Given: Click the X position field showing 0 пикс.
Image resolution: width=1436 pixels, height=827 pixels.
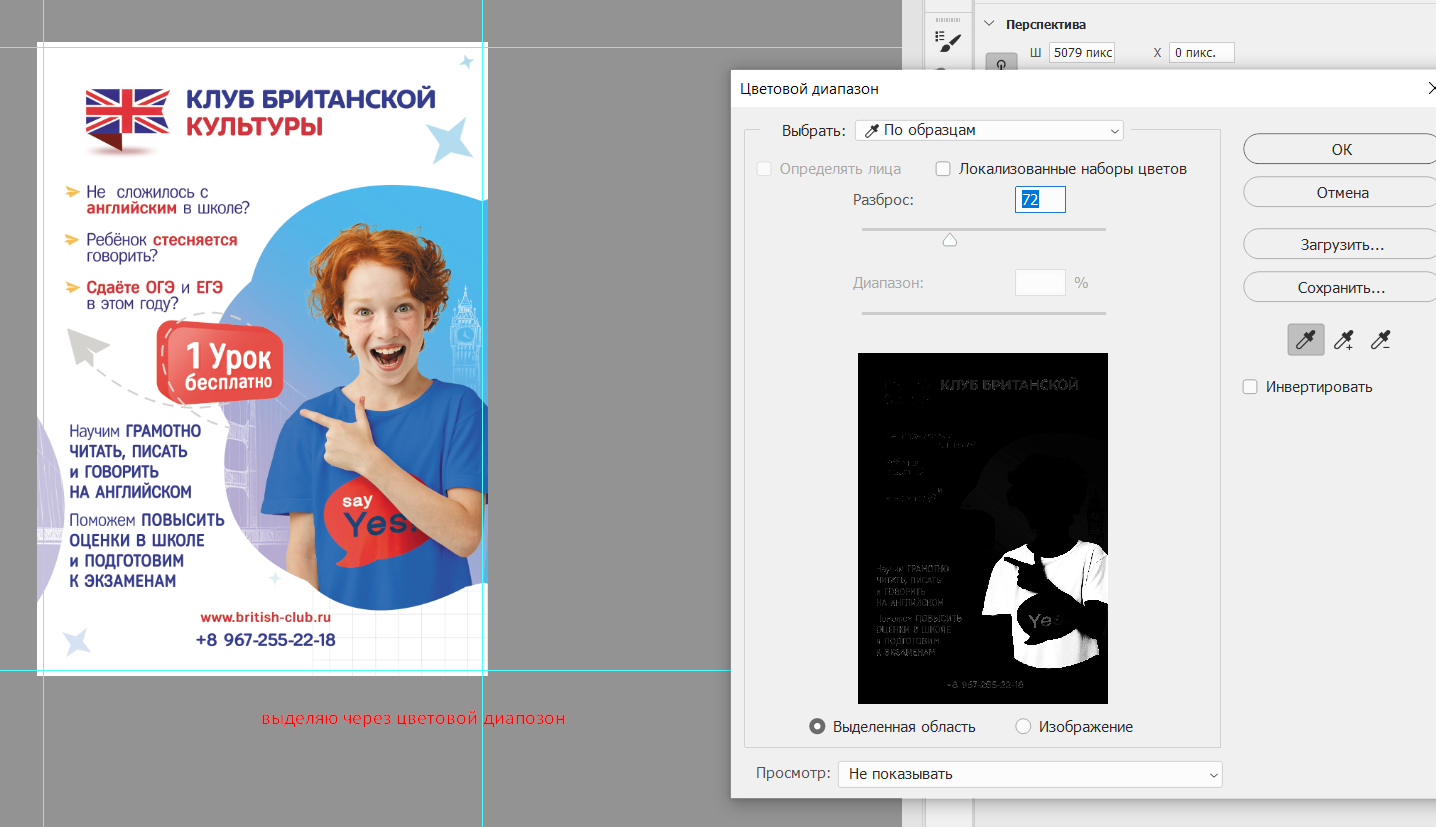Looking at the screenshot, I should [1201, 52].
